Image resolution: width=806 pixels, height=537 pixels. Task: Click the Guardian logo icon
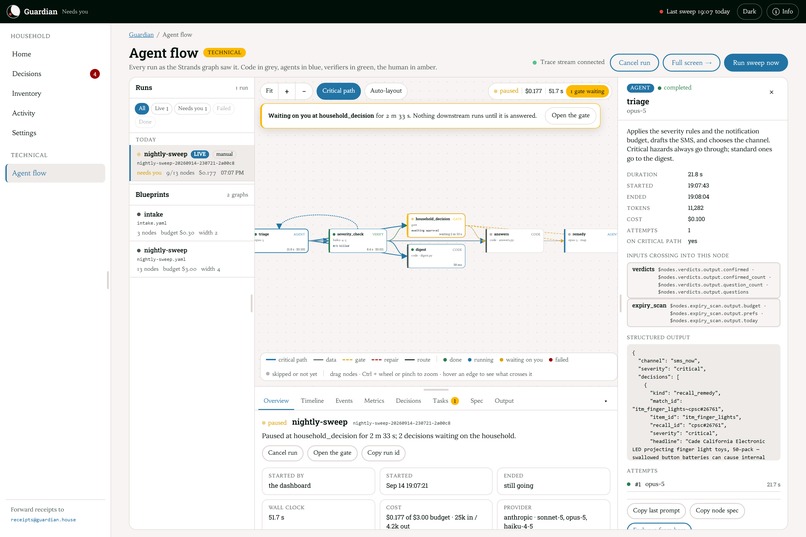point(13,11)
